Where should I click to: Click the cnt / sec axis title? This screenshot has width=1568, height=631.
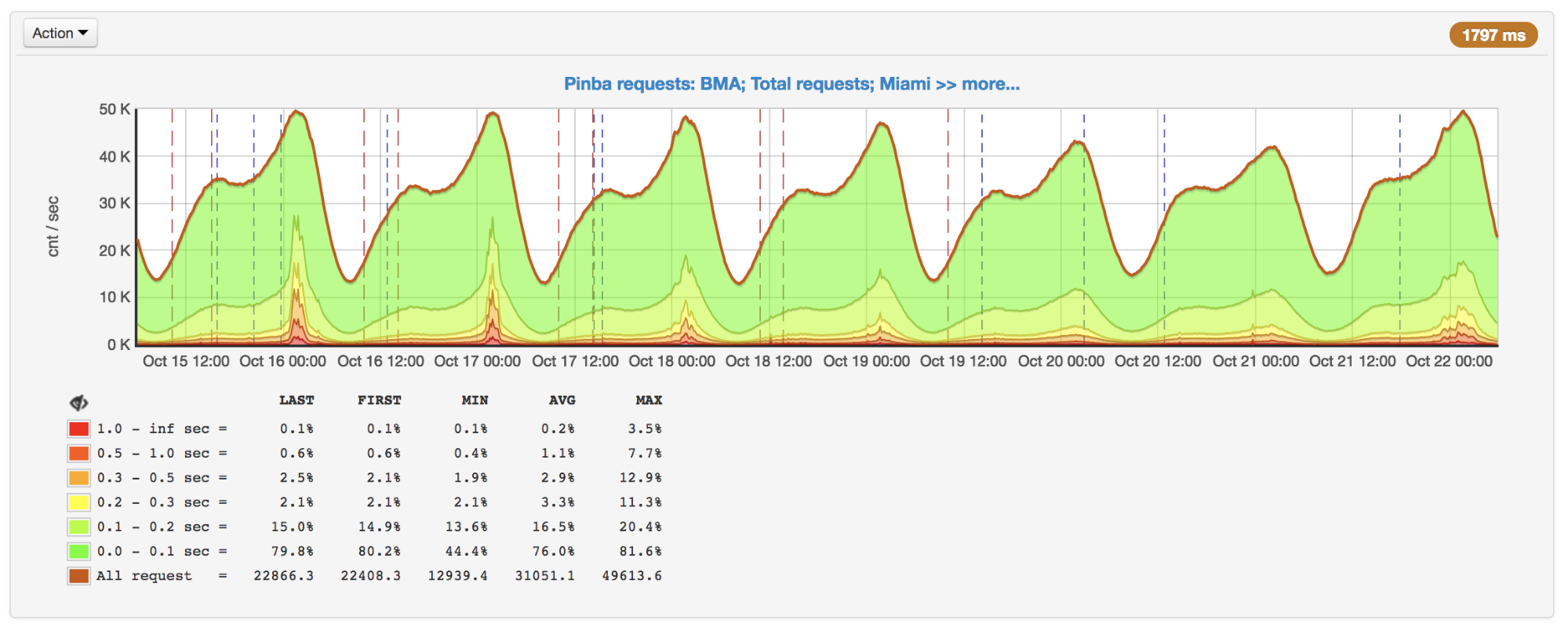click(x=53, y=226)
